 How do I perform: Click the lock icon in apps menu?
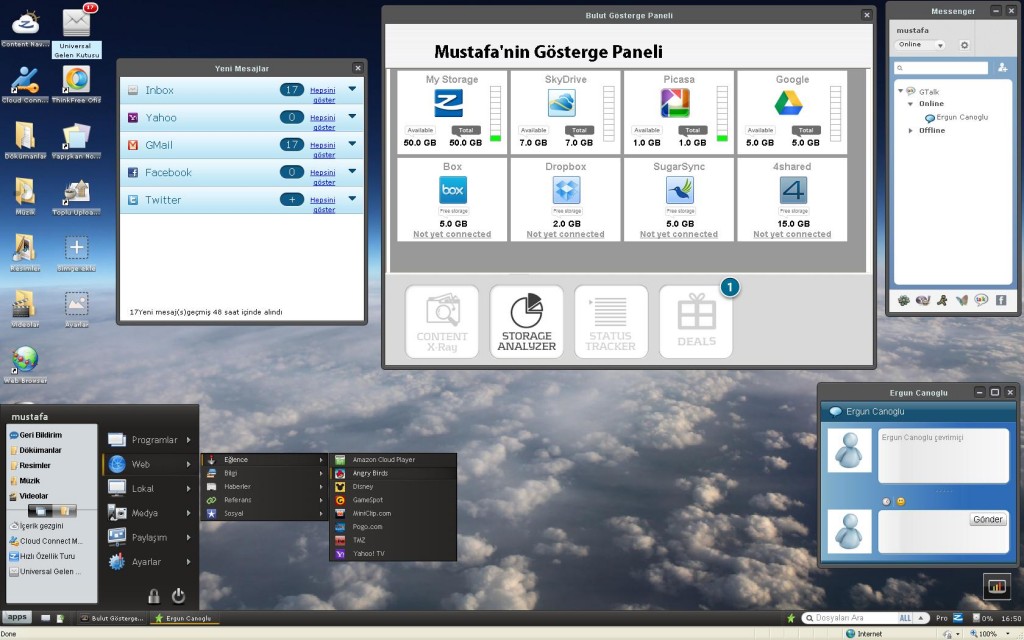coord(153,596)
